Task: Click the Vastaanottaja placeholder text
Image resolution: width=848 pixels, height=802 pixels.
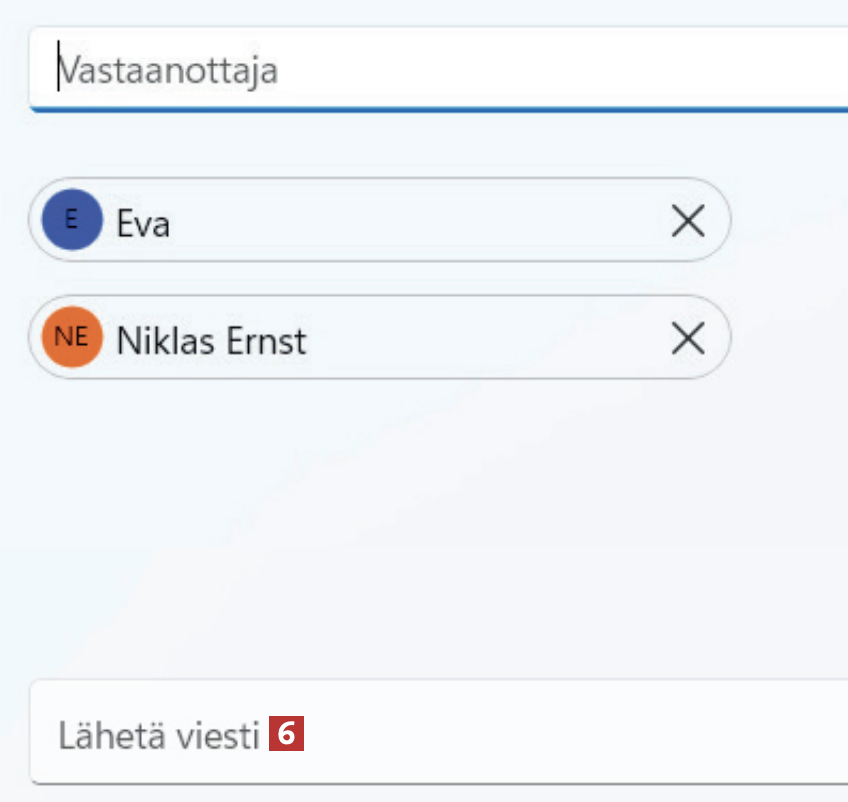Action: pyautogui.click(x=167, y=71)
